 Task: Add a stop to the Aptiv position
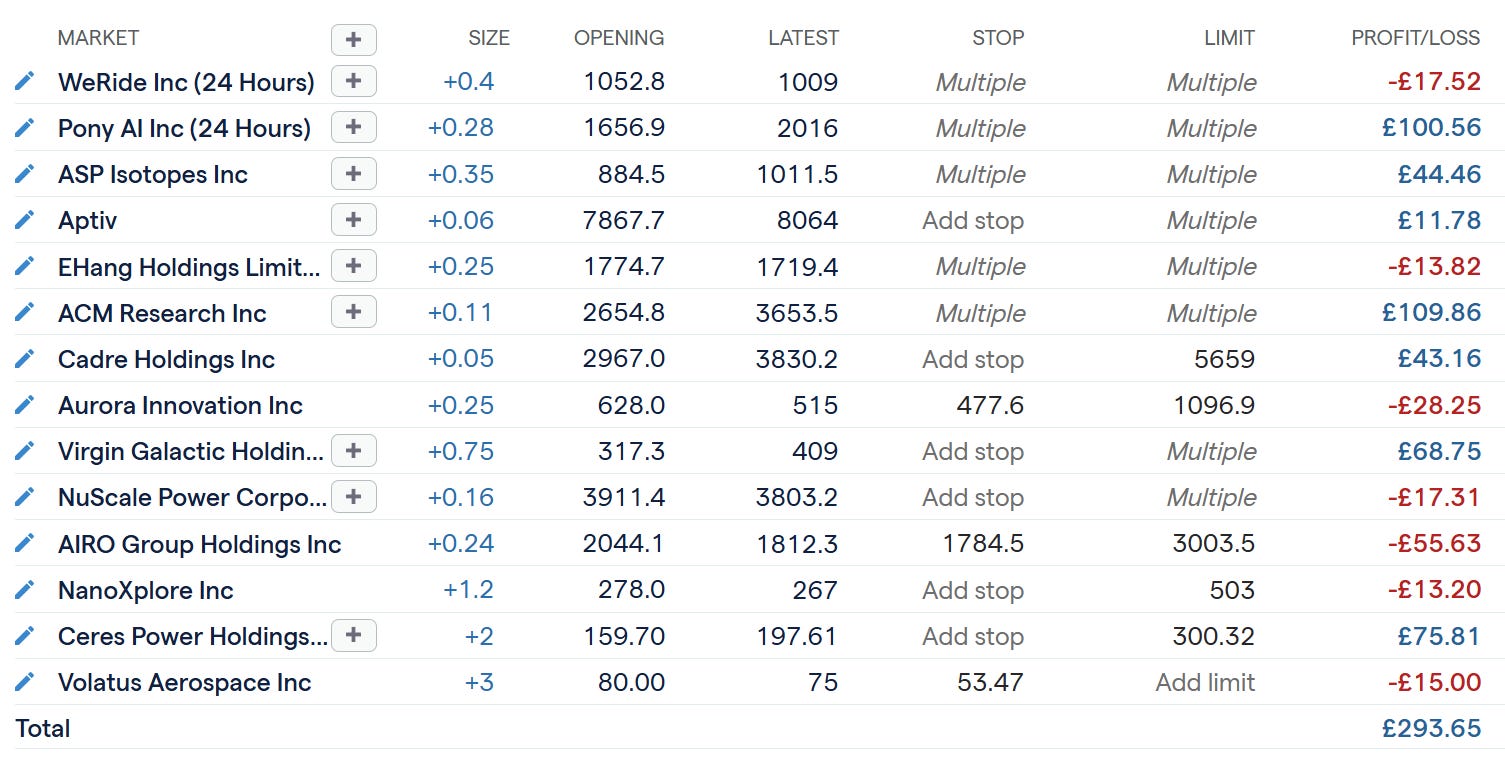[x=972, y=220]
